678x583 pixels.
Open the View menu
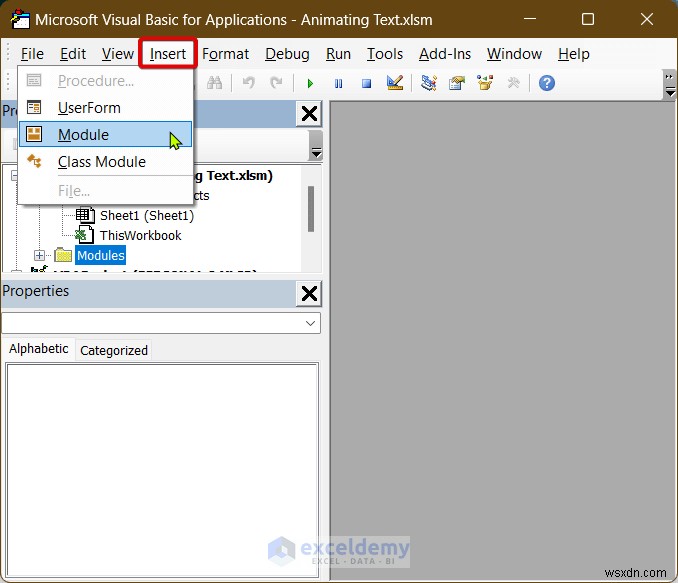[118, 54]
